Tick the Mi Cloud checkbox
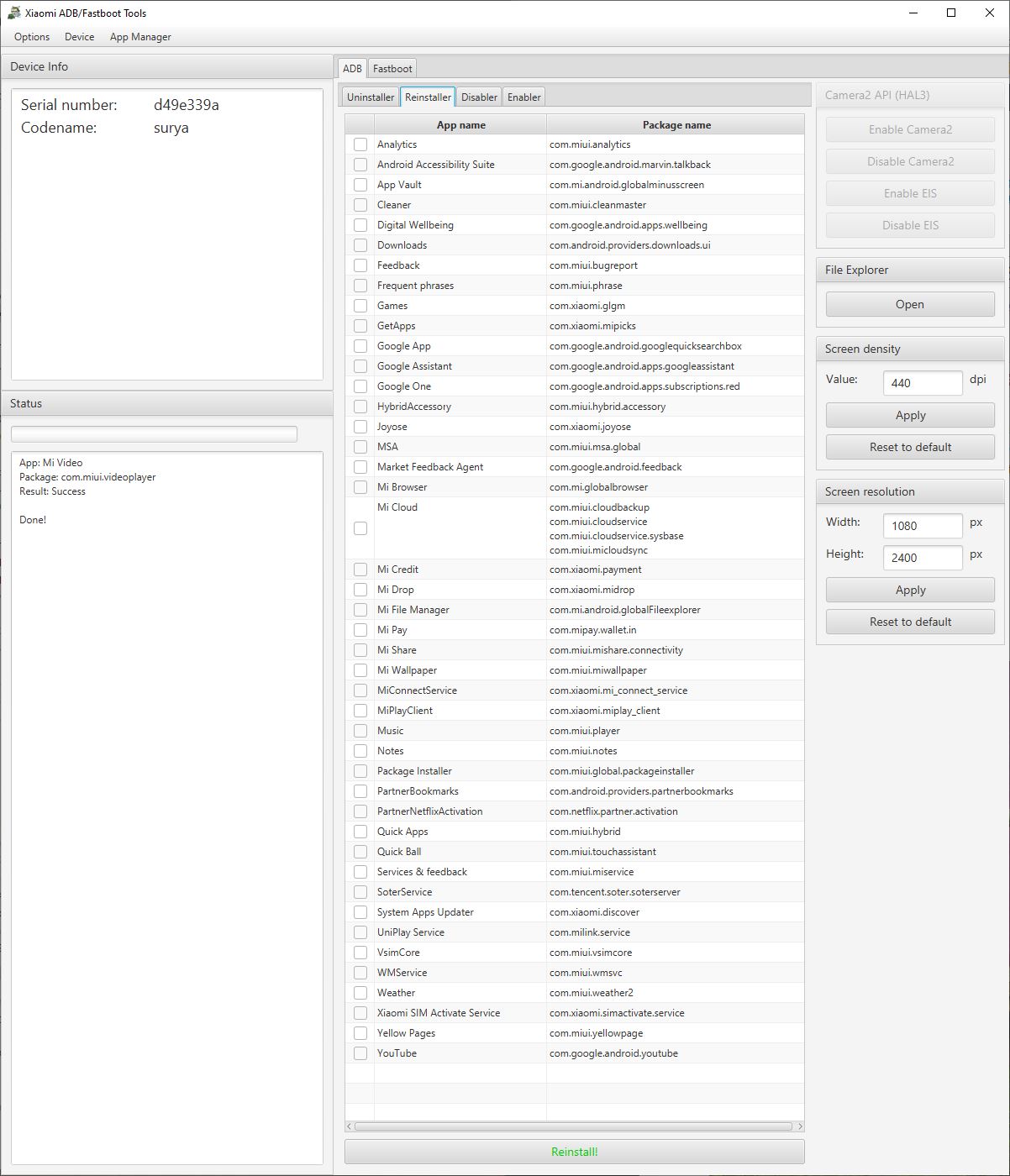Image resolution: width=1010 pixels, height=1176 pixels. click(x=360, y=528)
